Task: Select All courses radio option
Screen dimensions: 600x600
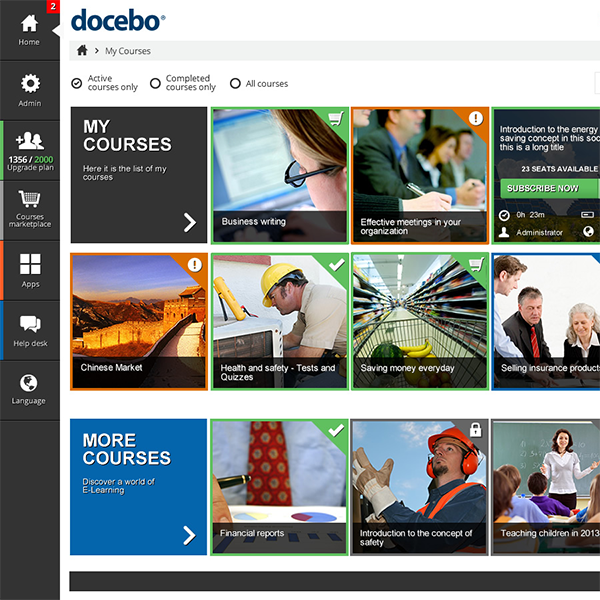Action: pos(236,84)
